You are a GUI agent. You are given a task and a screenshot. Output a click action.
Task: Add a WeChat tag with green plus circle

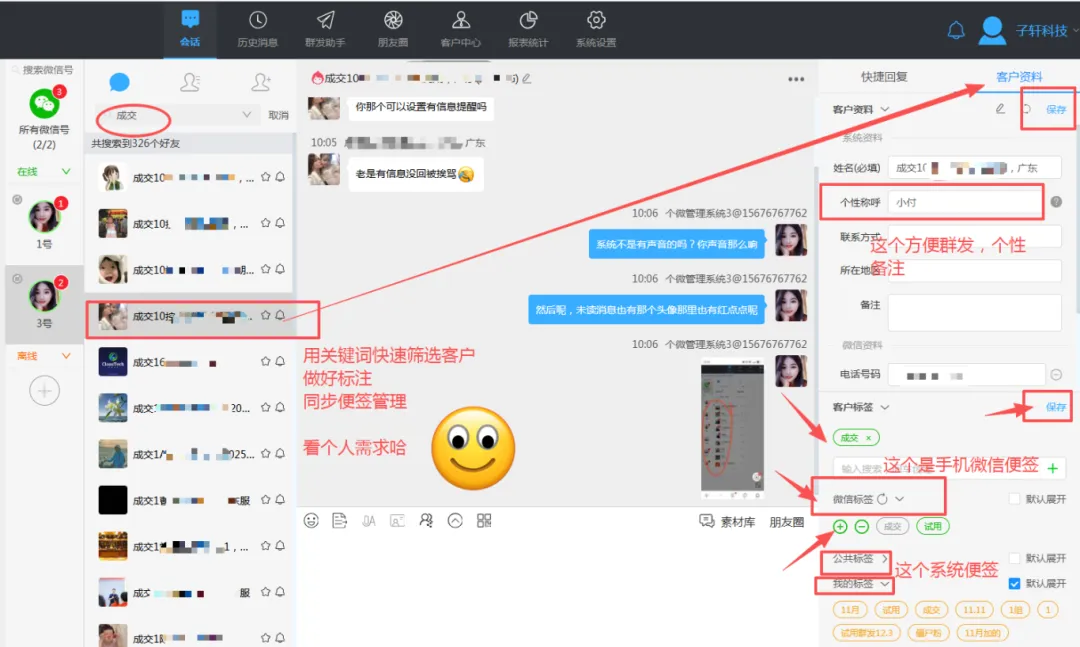tap(840, 526)
